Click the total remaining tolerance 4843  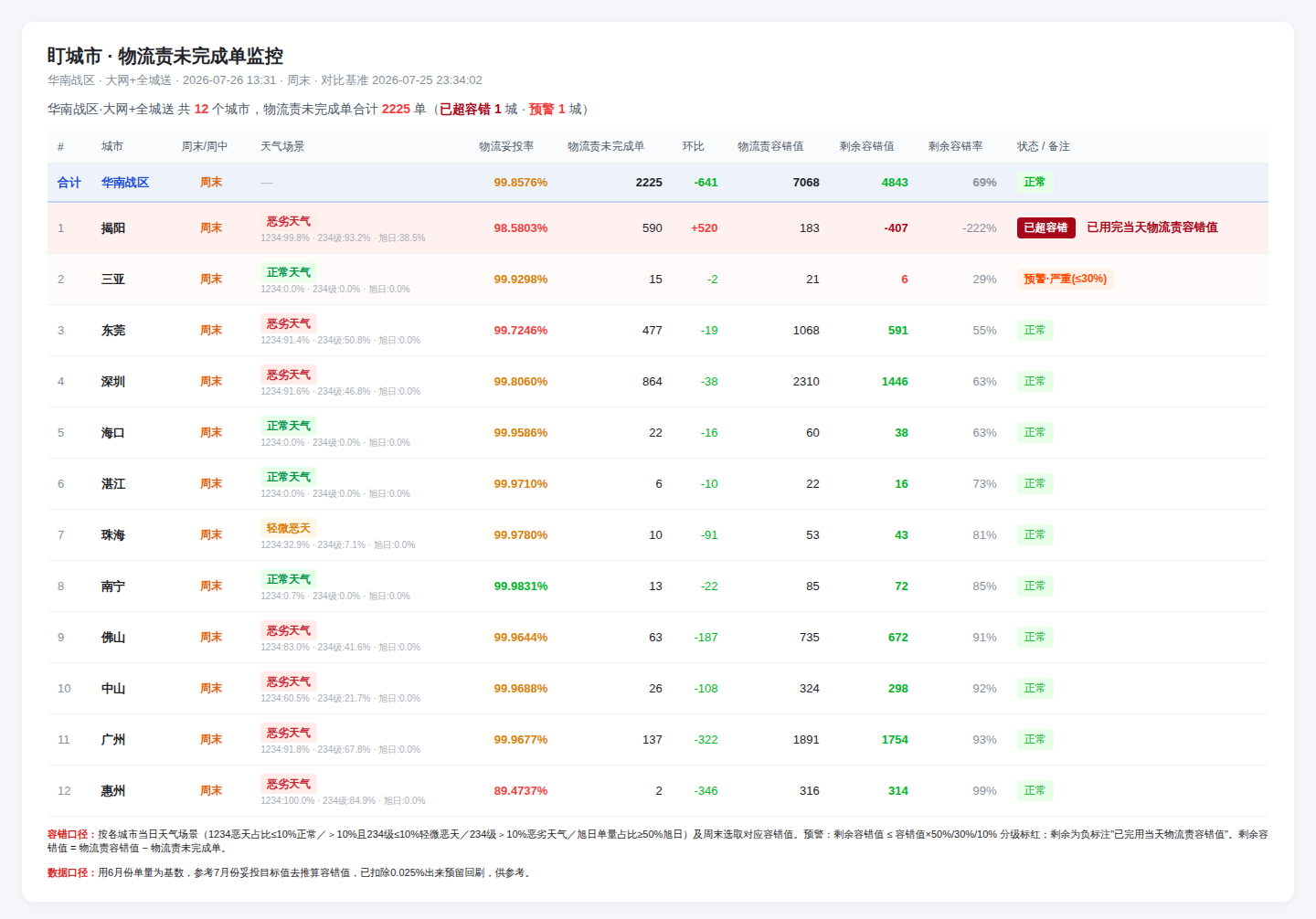[x=895, y=183]
